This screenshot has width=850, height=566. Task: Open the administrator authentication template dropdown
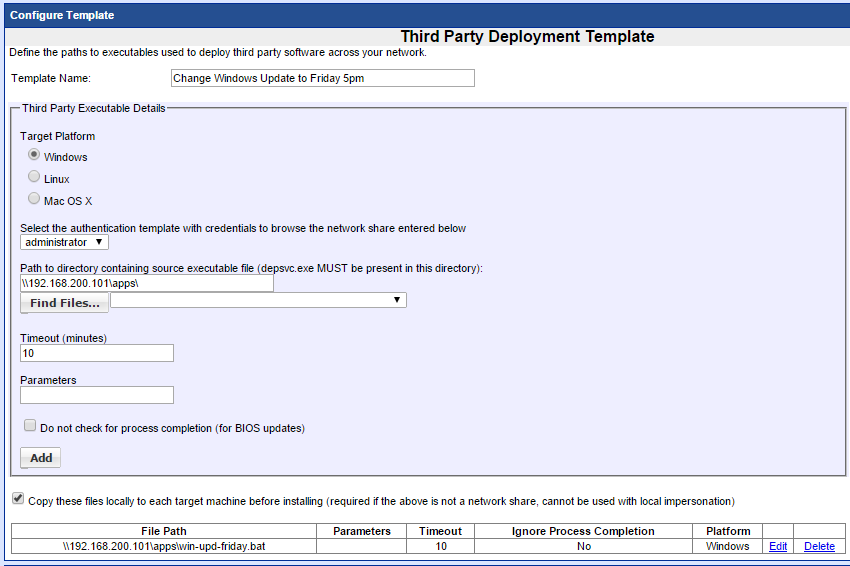click(64, 242)
